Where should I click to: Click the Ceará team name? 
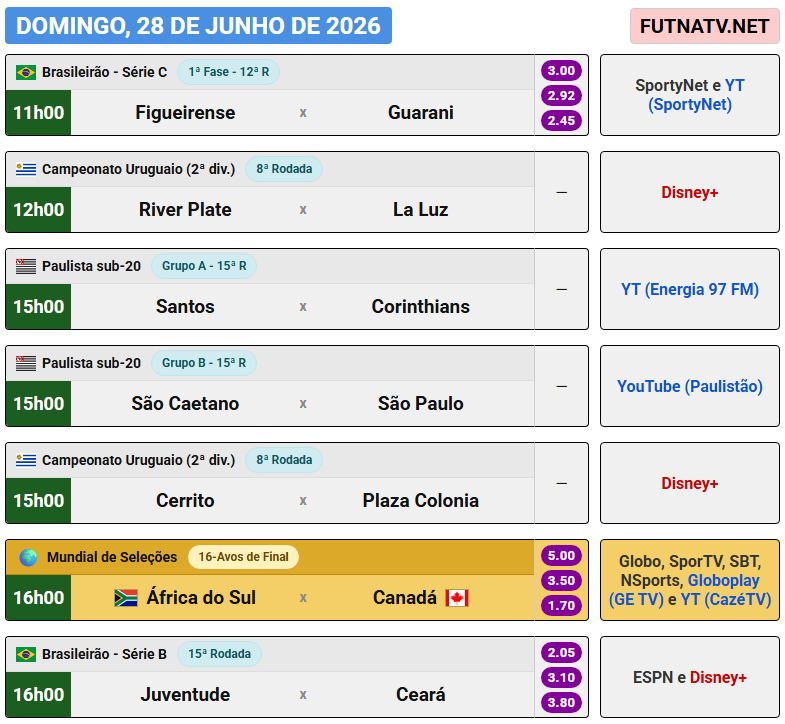click(x=421, y=695)
